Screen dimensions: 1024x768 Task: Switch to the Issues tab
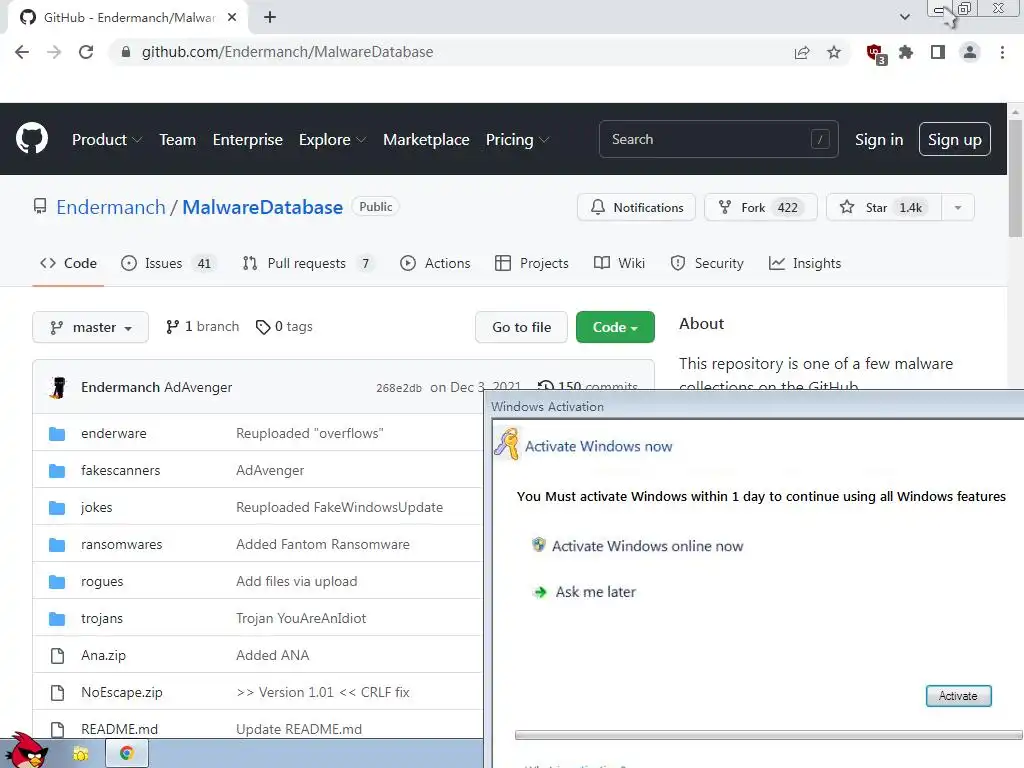point(168,263)
